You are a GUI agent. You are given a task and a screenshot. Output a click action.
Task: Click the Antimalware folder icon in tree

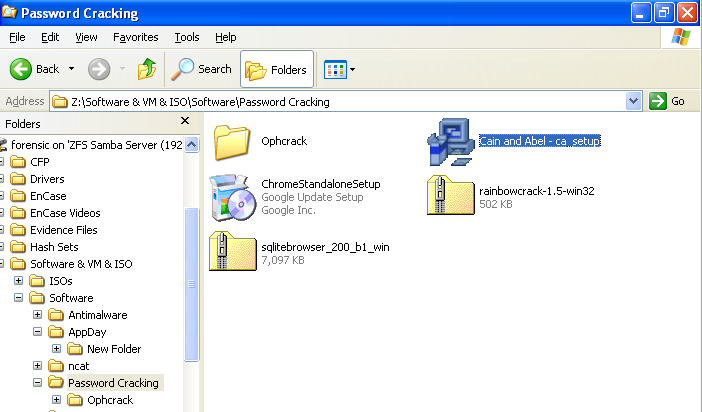click(56, 315)
